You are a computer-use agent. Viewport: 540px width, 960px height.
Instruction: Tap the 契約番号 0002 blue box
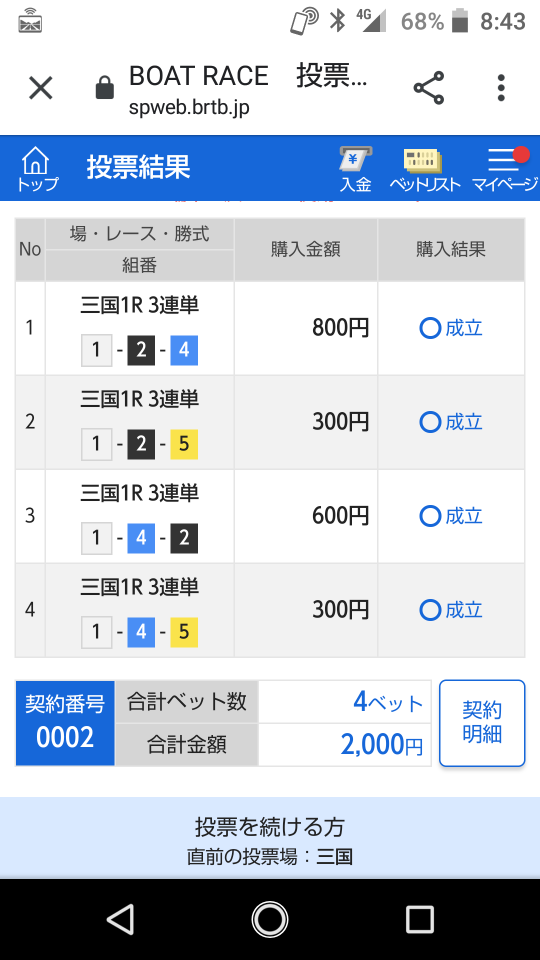point(65,723)
